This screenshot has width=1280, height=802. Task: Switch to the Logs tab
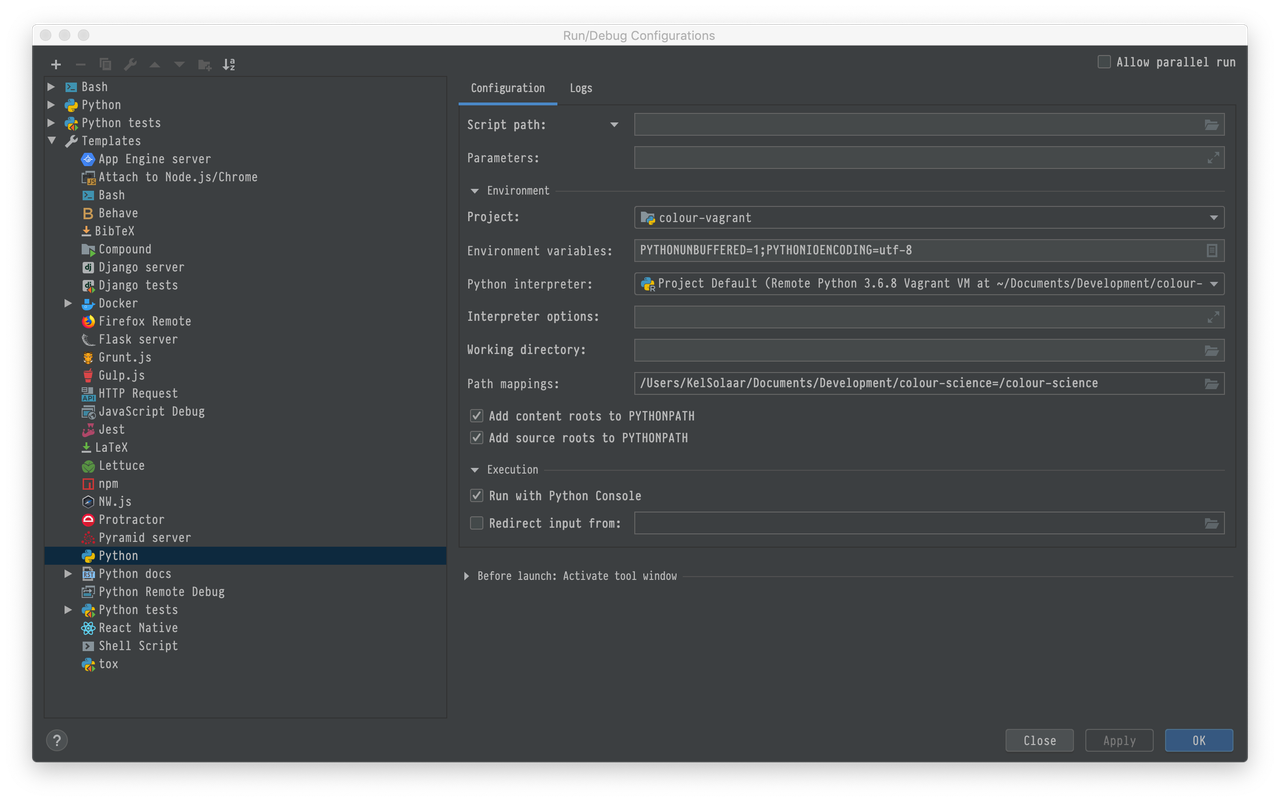coord(581,88)
